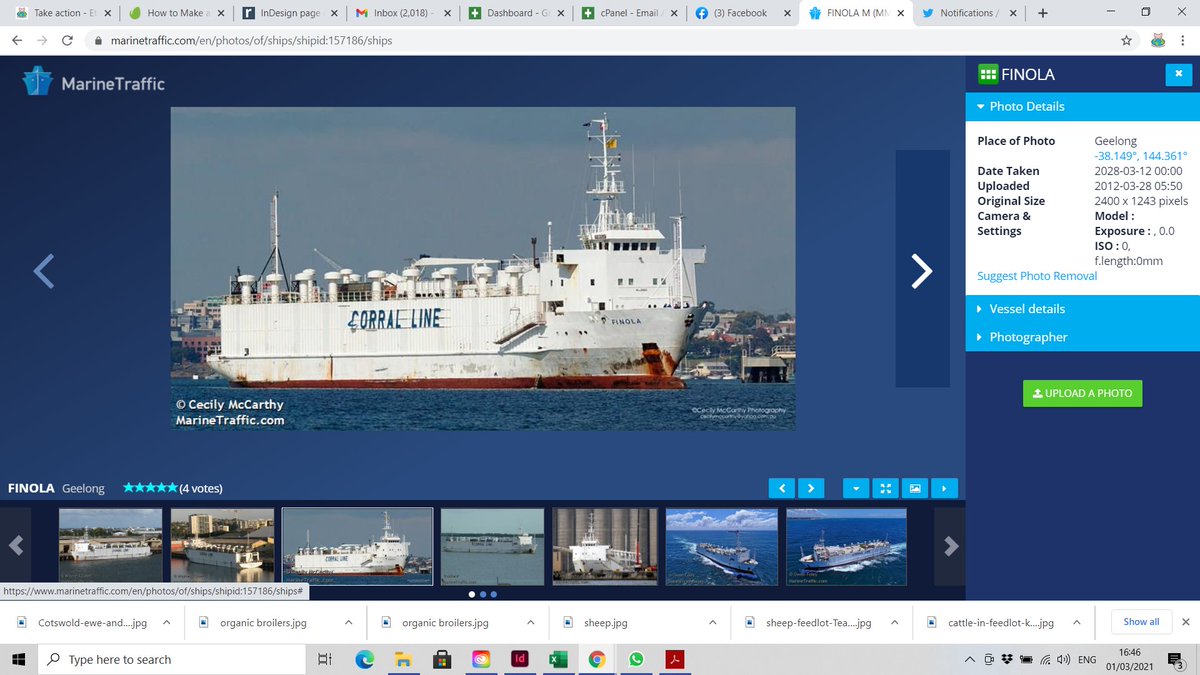The height and width of the screenshot is (675, 1200).
Task: Bookmark this page with star icon
Action: [x=1127, y=41]
